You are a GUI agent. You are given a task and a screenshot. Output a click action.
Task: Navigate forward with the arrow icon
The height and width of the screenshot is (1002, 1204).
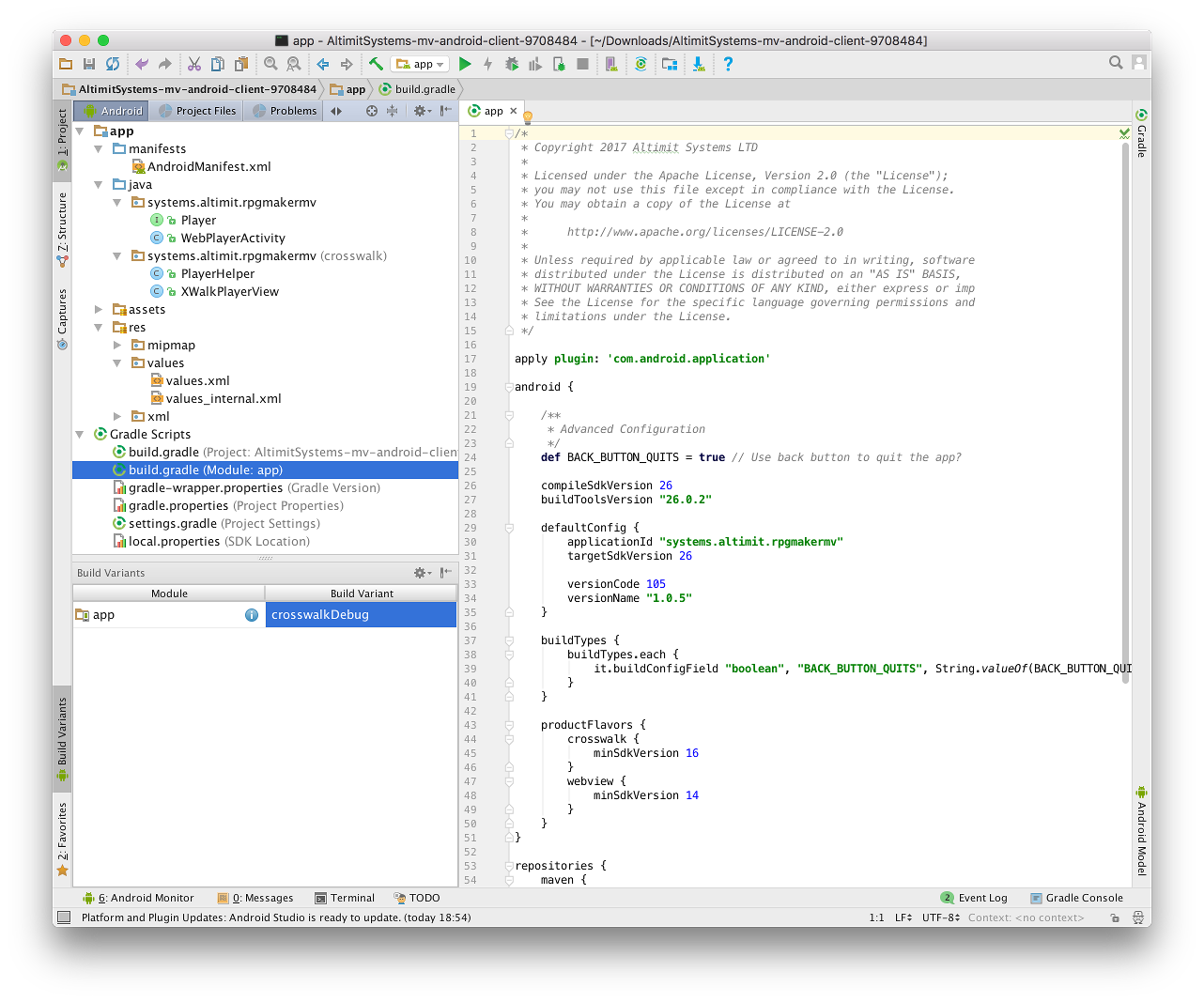click(x=347, y=64)
